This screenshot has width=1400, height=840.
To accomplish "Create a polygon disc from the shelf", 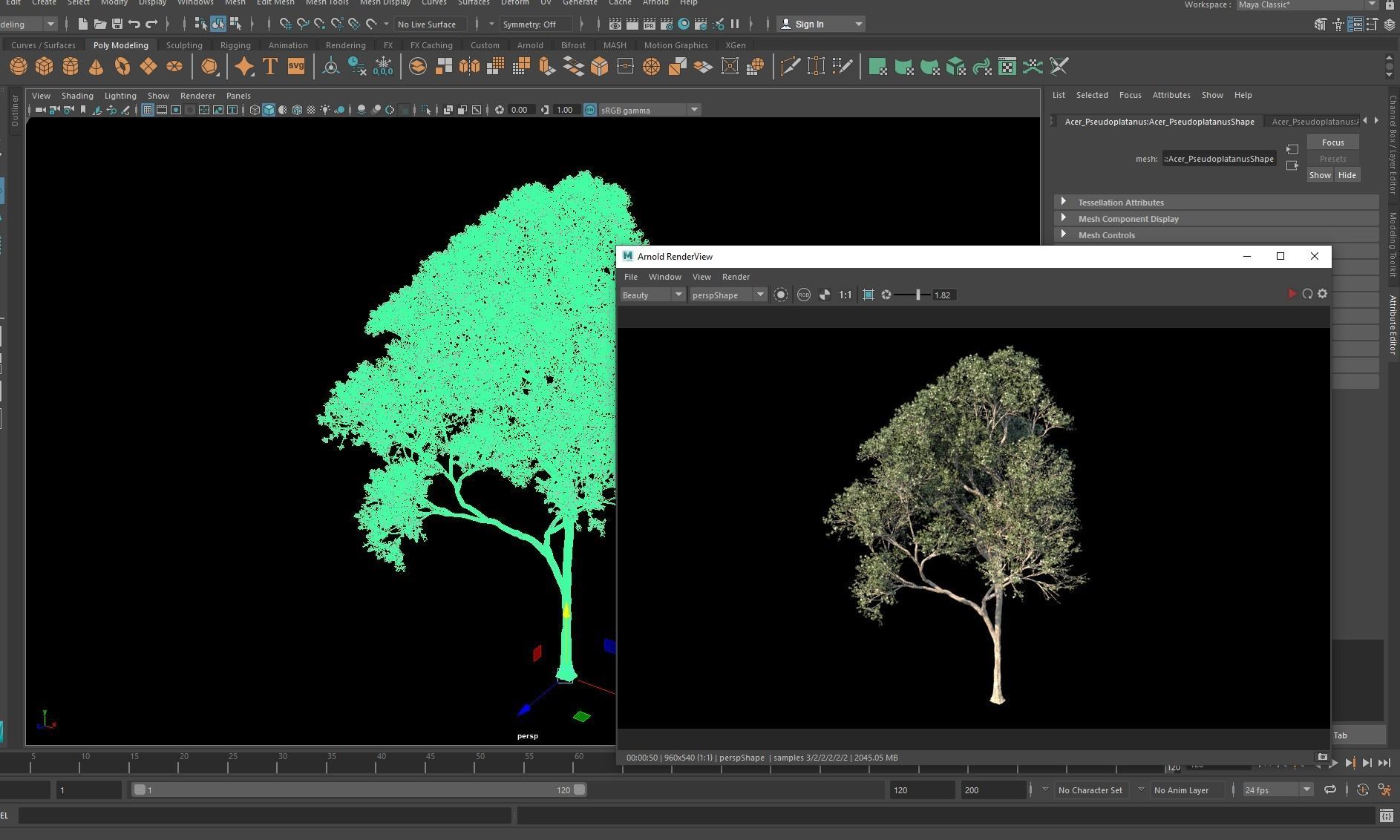I will tap(174, 67).
